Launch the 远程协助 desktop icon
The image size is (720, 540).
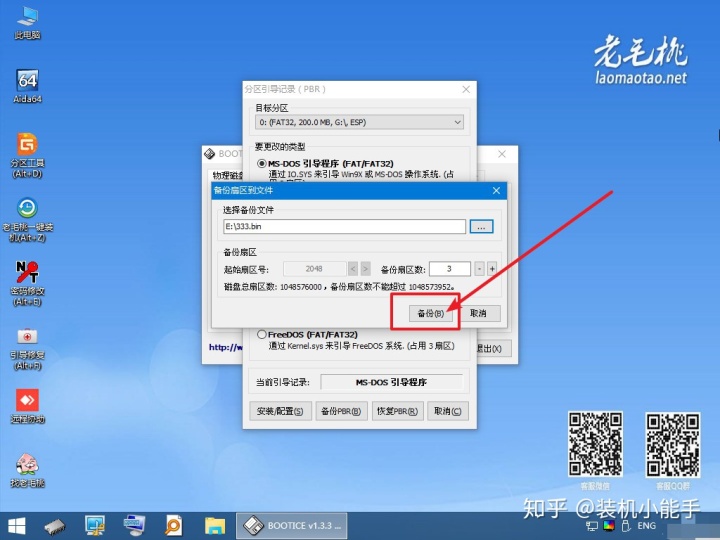(x=28, y=406)
